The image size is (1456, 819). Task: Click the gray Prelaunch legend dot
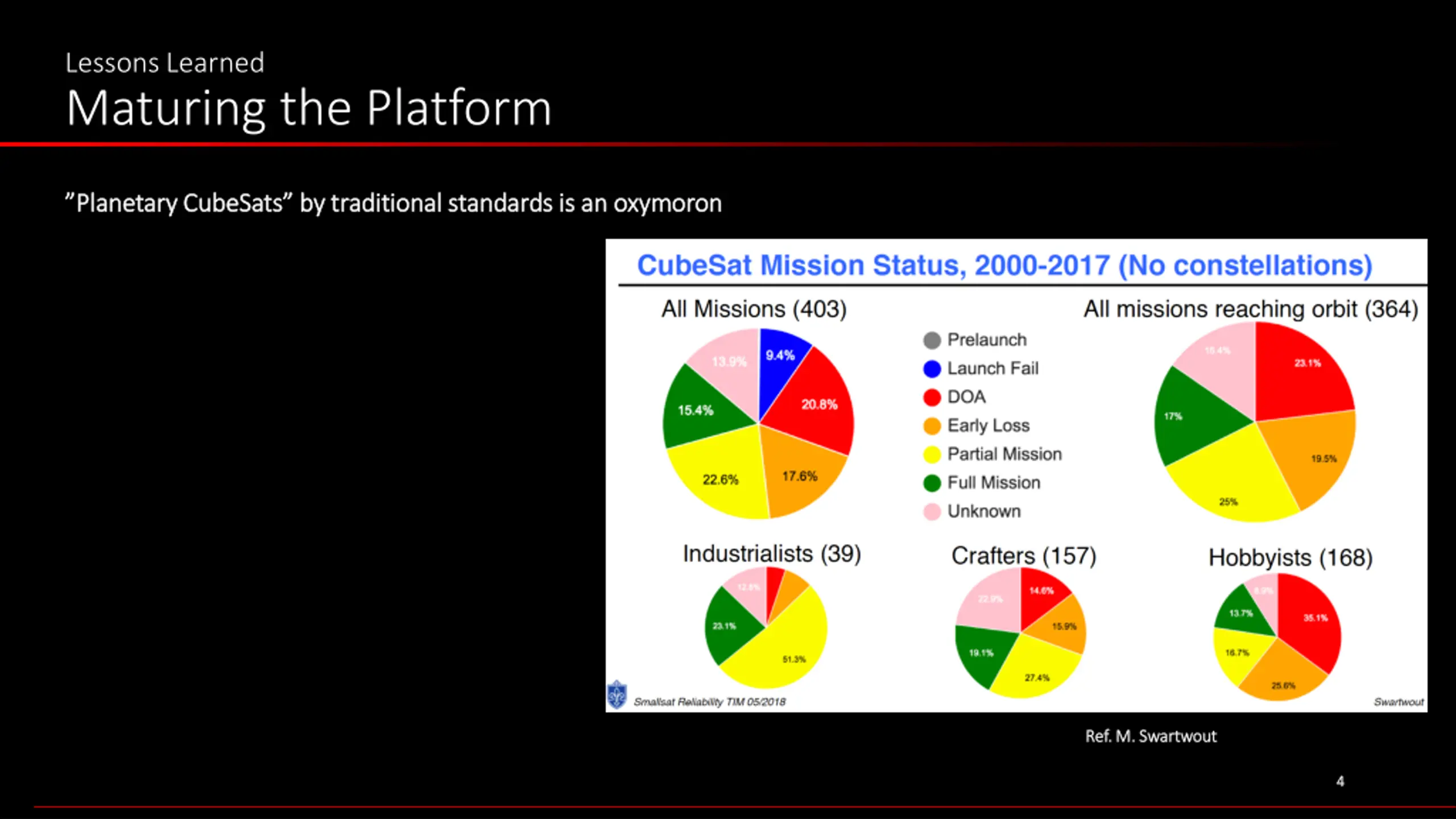pyautogui.click(x=932, y=340)
